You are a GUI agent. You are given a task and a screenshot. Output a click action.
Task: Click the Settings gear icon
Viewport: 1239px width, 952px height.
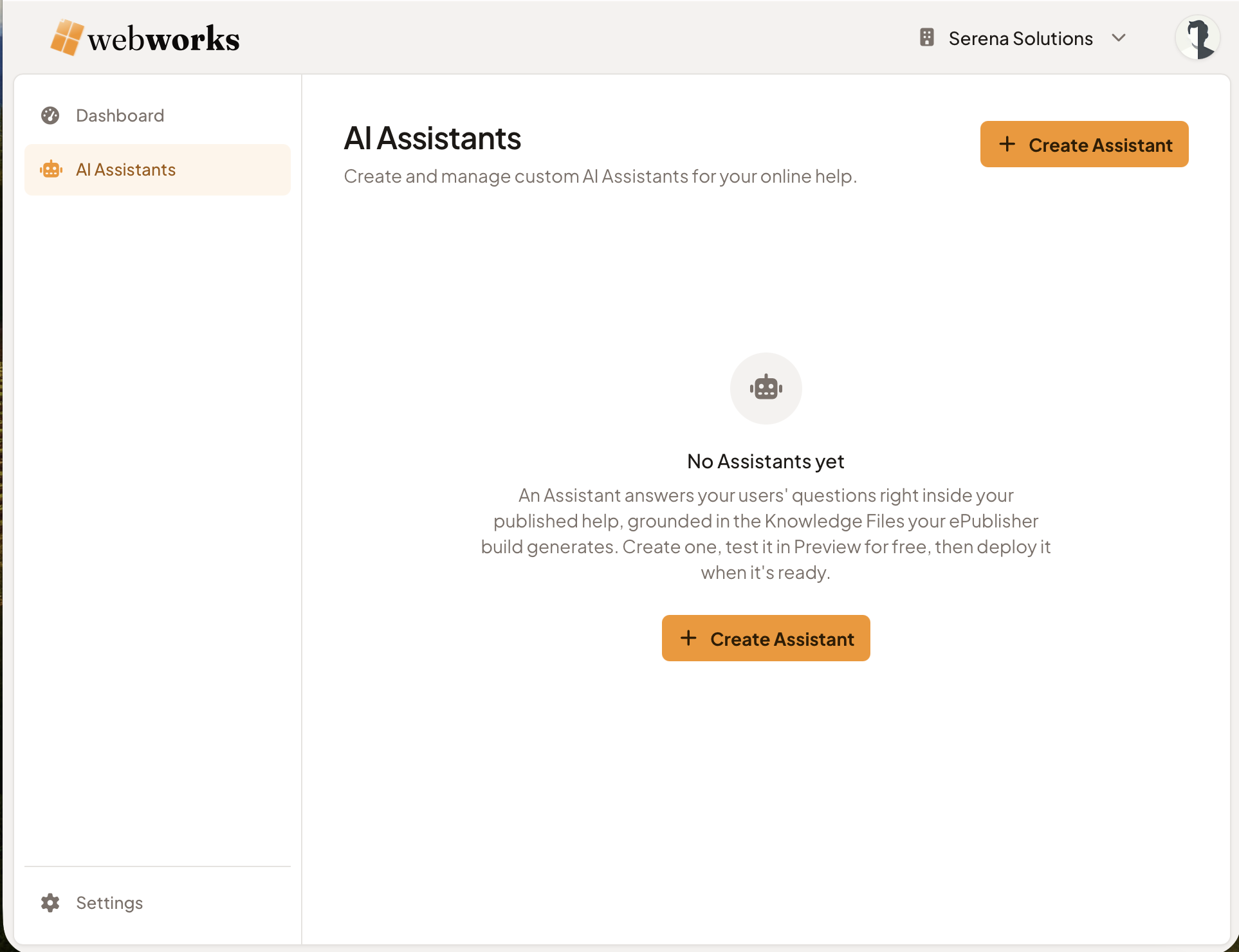coord(50,903)
